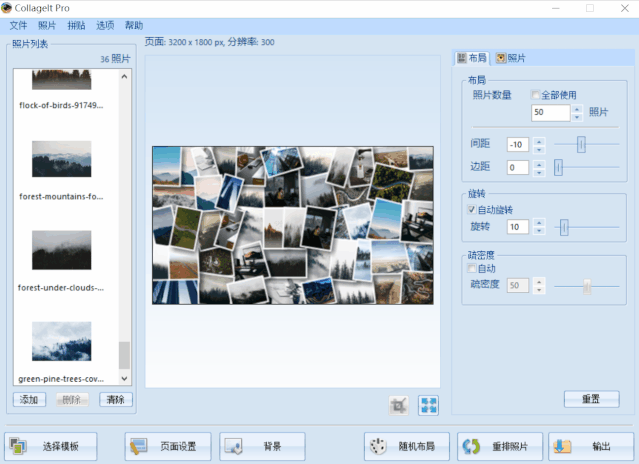The width and height of the screenshot is (639, 464).
Task: Enable the 全部使用 checkbox
Action: (x=537, y=96)
